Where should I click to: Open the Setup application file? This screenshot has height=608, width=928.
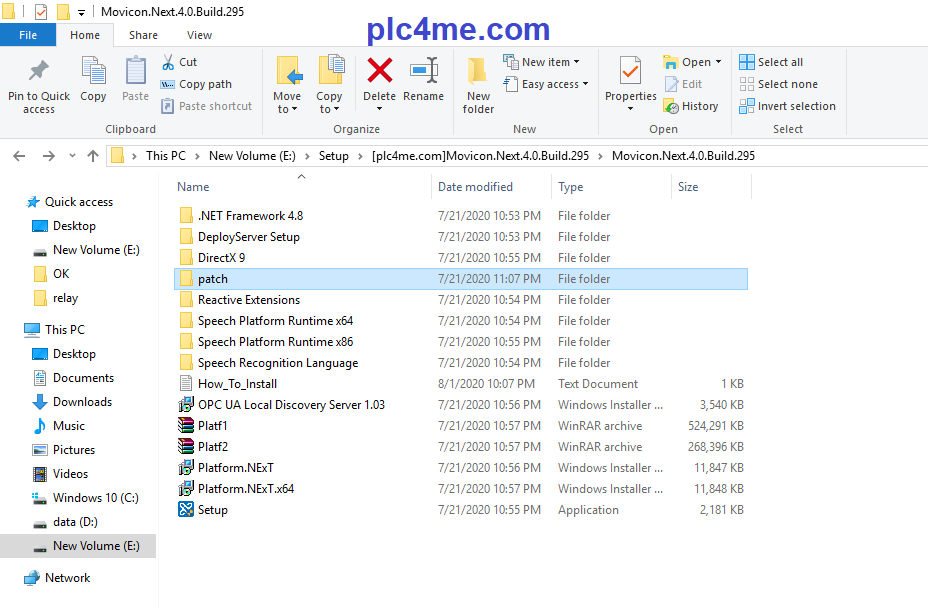click(212, 510)
